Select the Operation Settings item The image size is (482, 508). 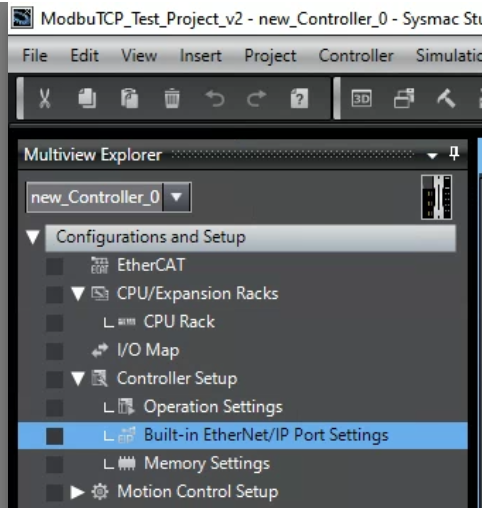(213, 407)
